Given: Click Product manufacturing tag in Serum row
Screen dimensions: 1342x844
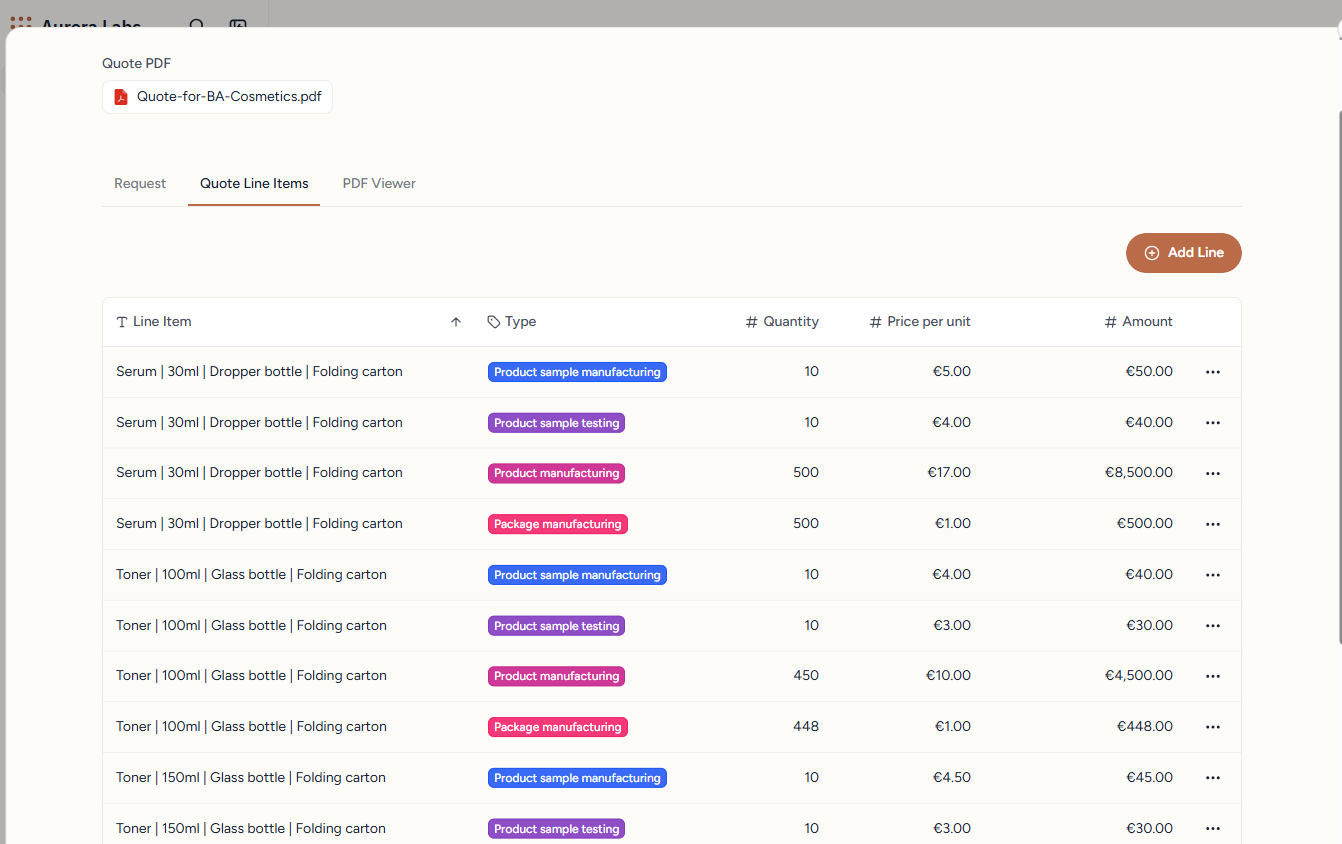Looking at the screenshot, I should coord(556,473).
